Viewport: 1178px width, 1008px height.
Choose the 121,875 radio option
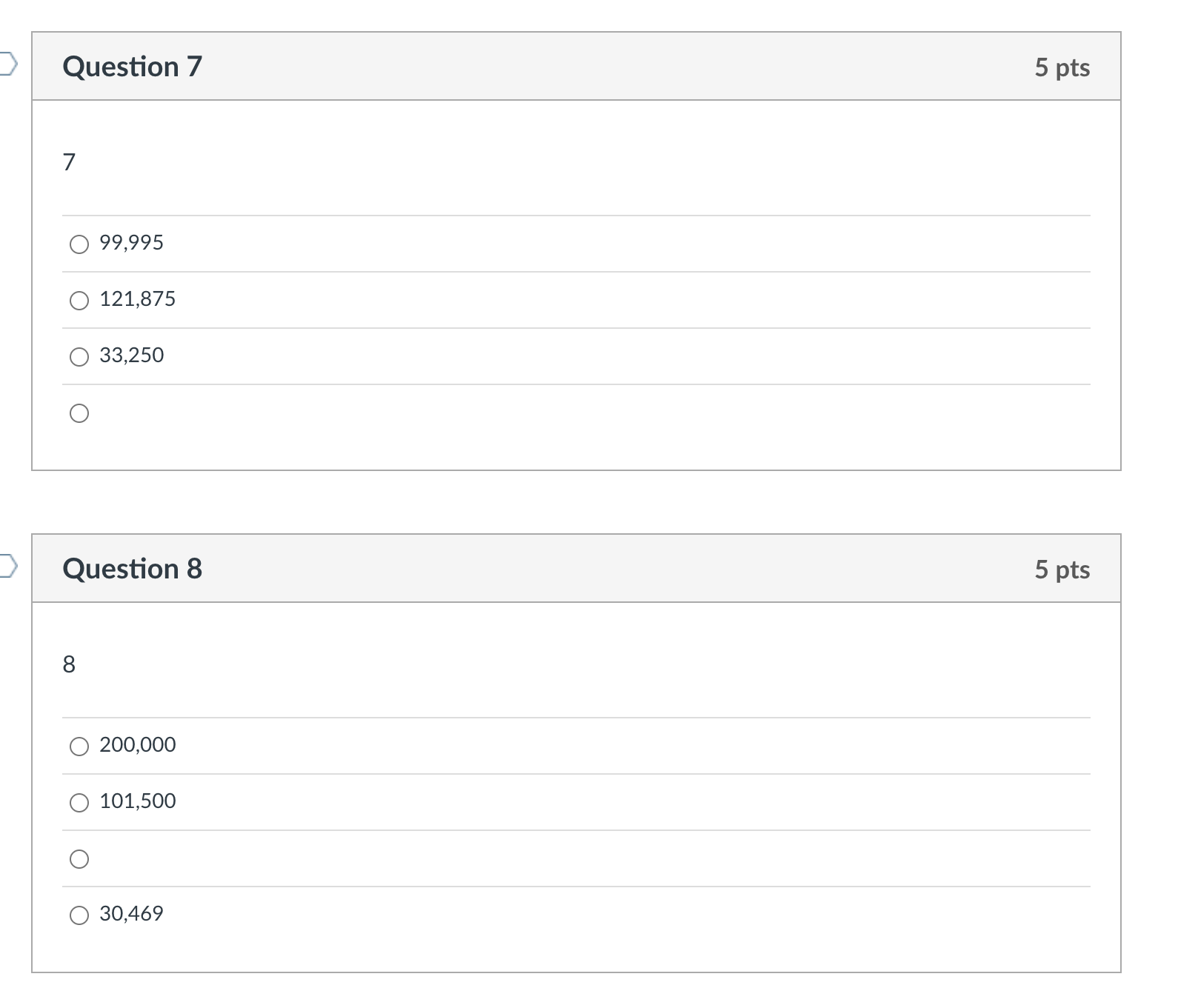(79, 301)
